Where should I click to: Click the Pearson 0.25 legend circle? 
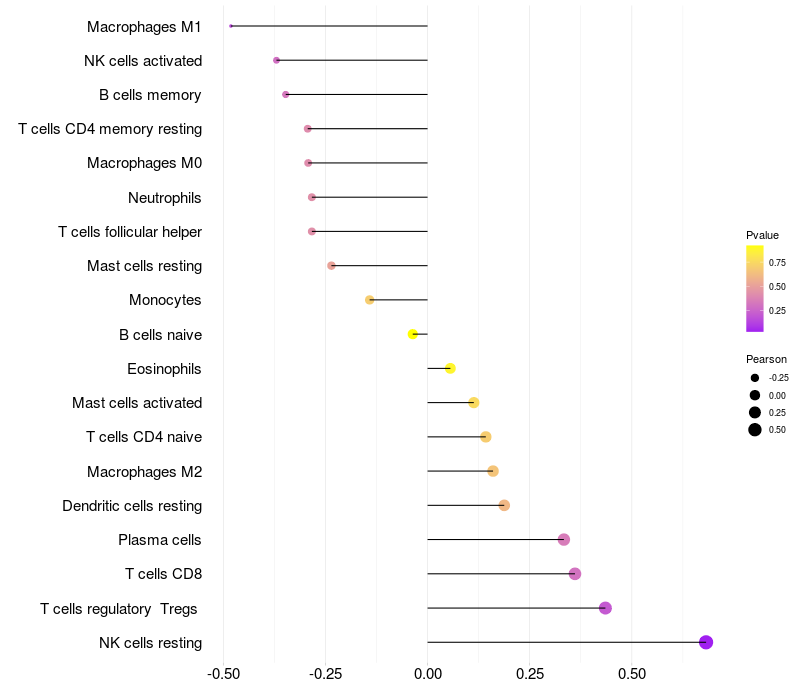click(755, 412)
